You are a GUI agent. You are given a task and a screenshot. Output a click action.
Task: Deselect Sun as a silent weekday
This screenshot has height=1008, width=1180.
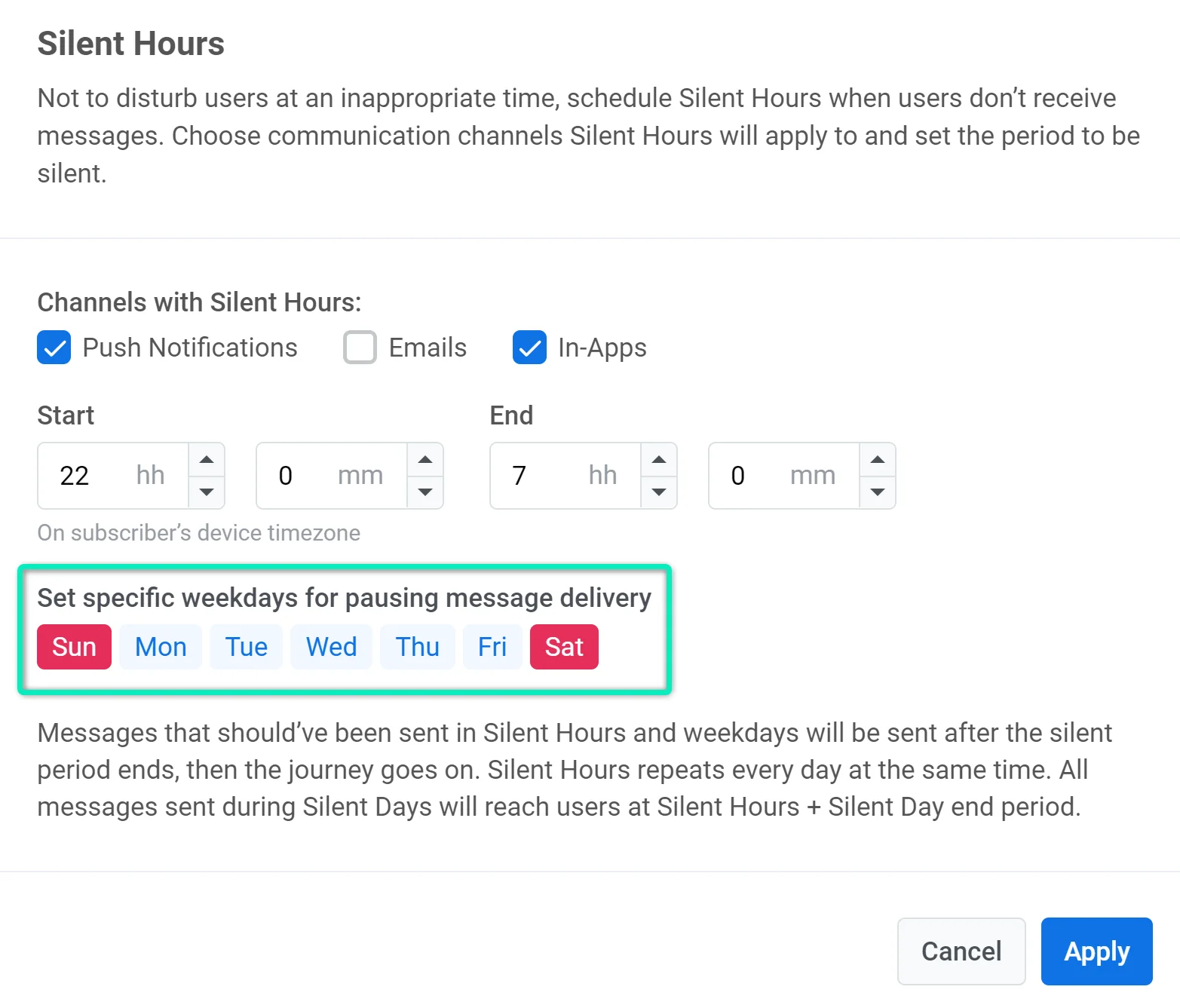click(74, 647)
